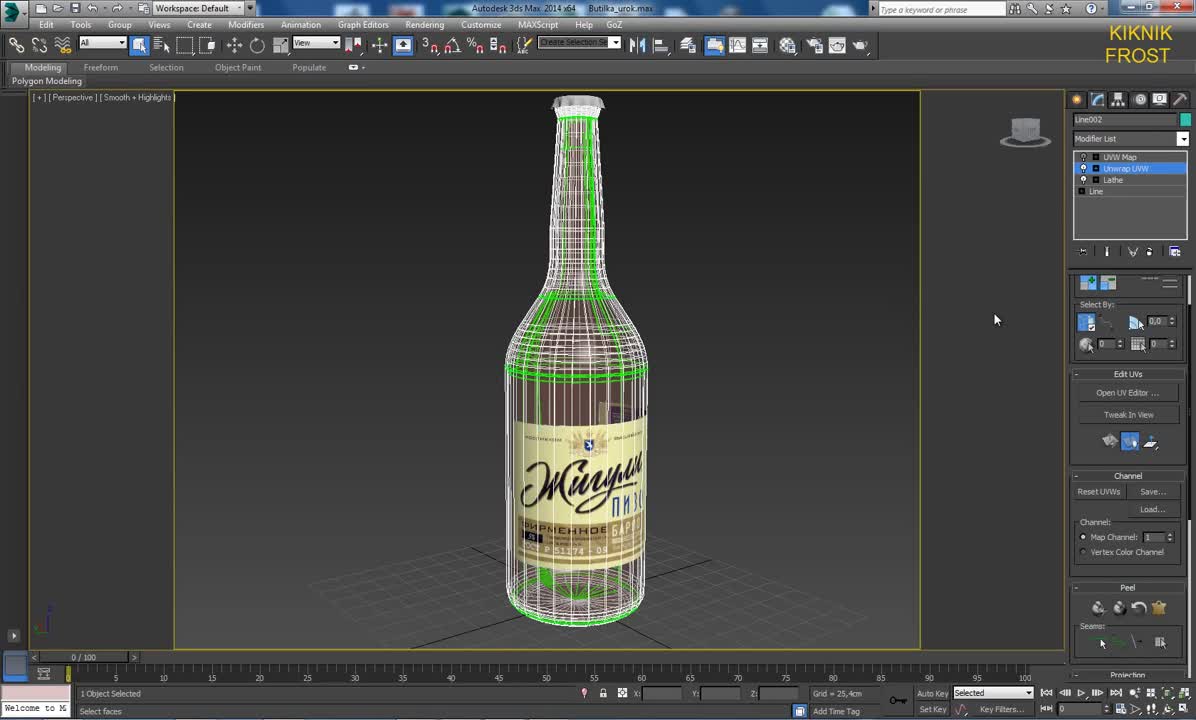
Task: Activate the Select Object tool
Action: point(139,46)
